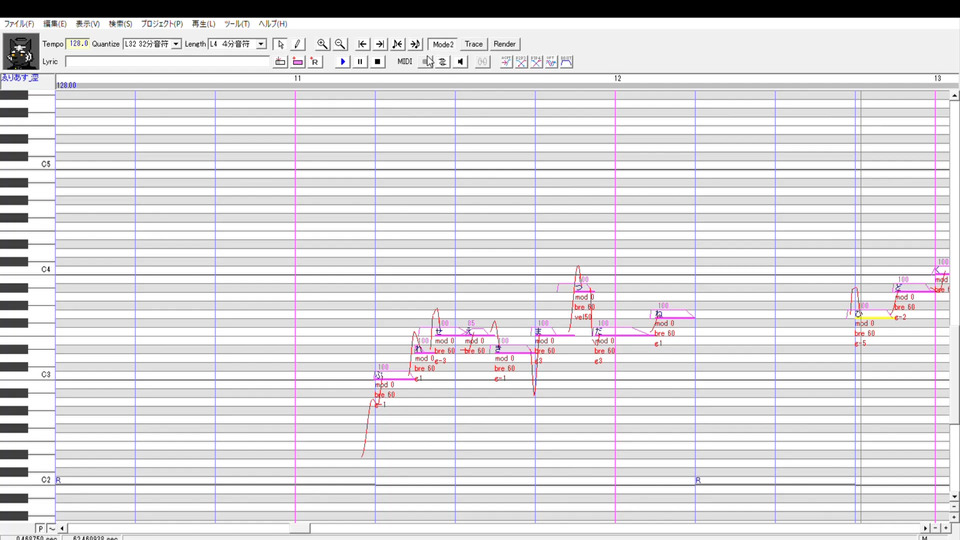Click the MIDI keyboard icon next to MIDI label
960x540 pixels.
pos(426,62)
